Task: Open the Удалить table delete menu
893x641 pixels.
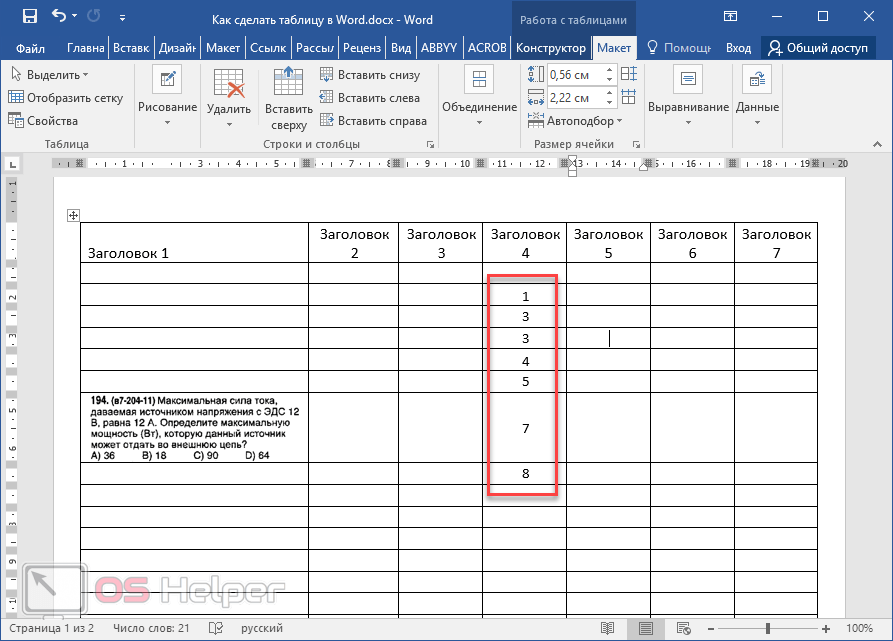Action: (x=229, y=98)
